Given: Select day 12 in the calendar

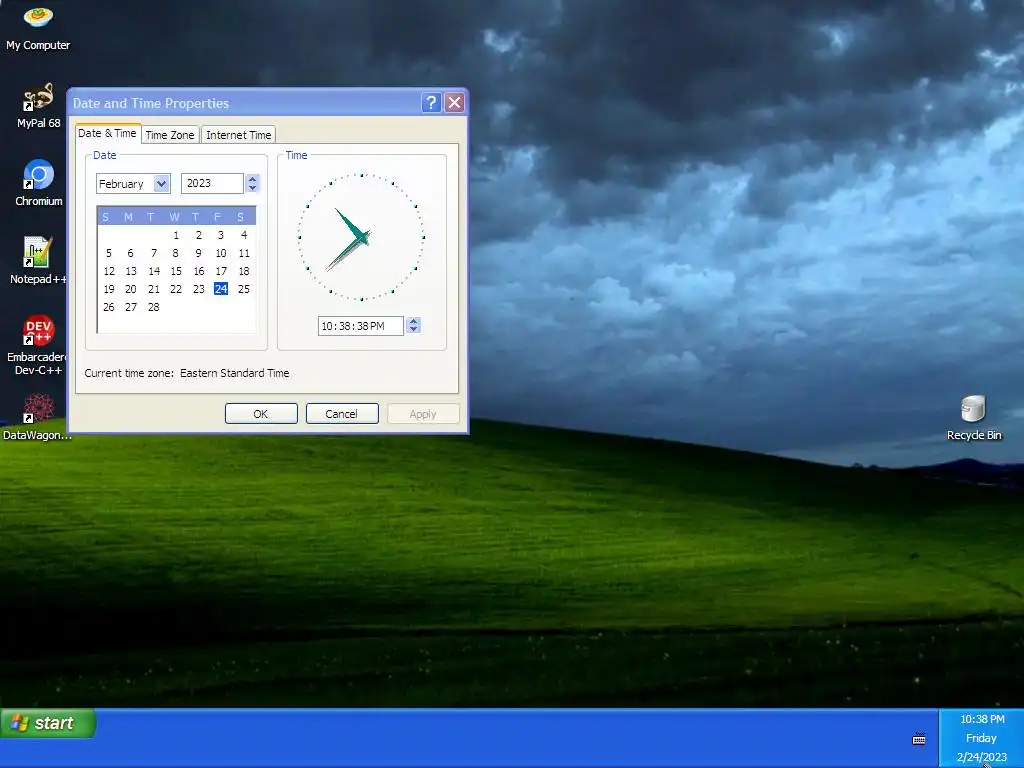Looking at the screenshot, I should tap(109, 271).
